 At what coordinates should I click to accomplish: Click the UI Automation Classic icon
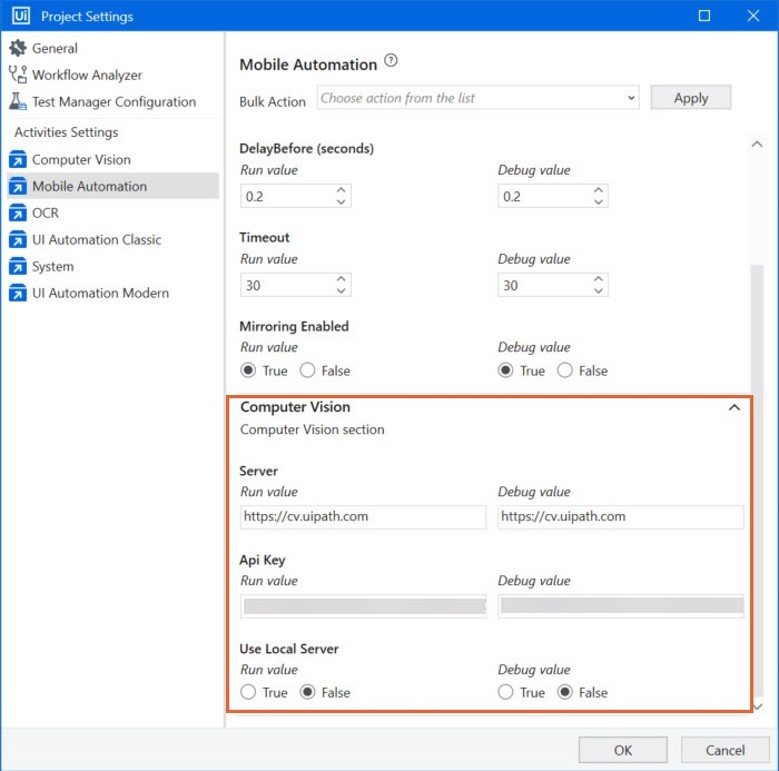pos(18,239)
